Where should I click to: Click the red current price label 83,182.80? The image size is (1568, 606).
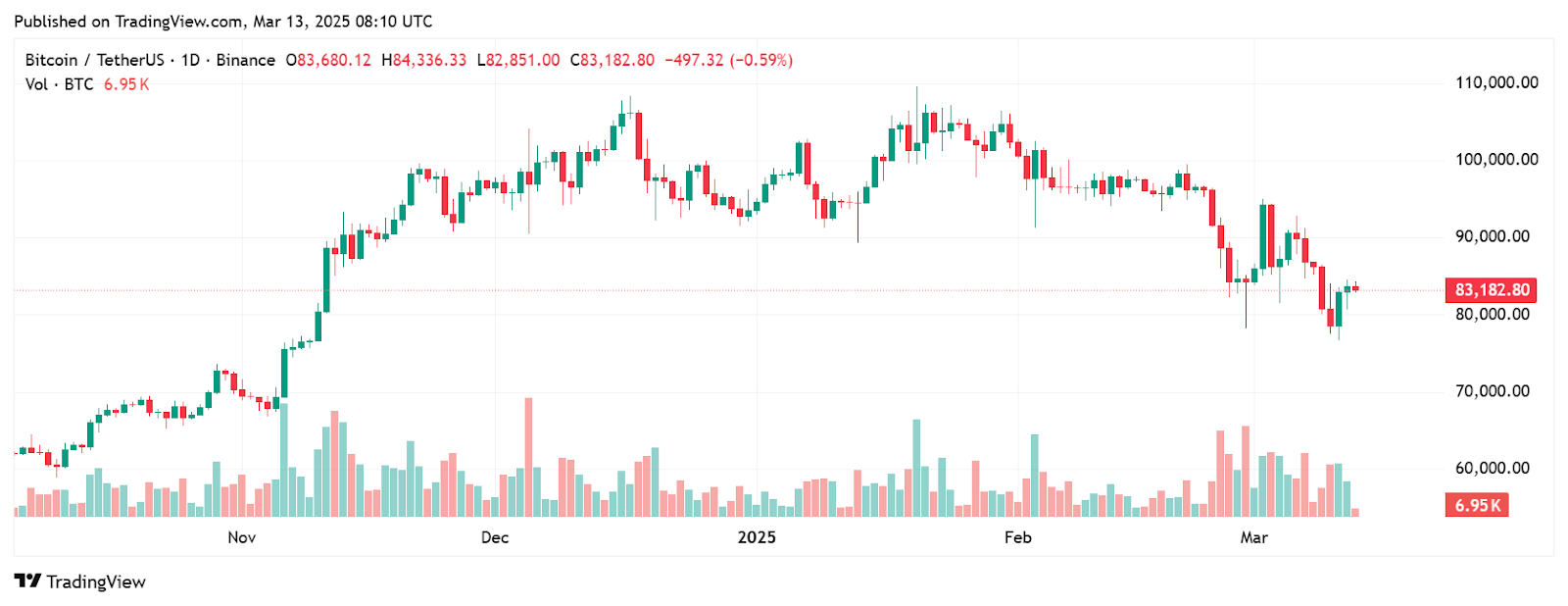click(x=1492, y=290)
